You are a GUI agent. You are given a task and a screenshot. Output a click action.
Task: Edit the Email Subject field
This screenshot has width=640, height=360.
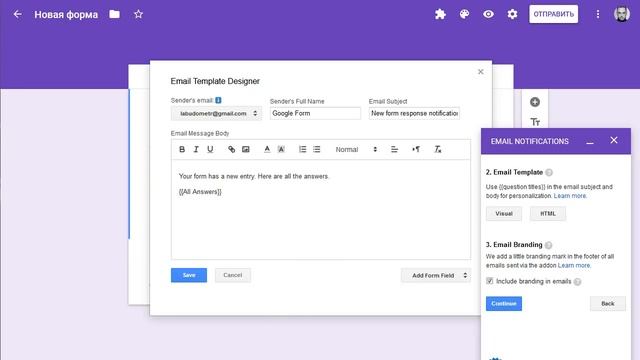(x=414, y=113)
